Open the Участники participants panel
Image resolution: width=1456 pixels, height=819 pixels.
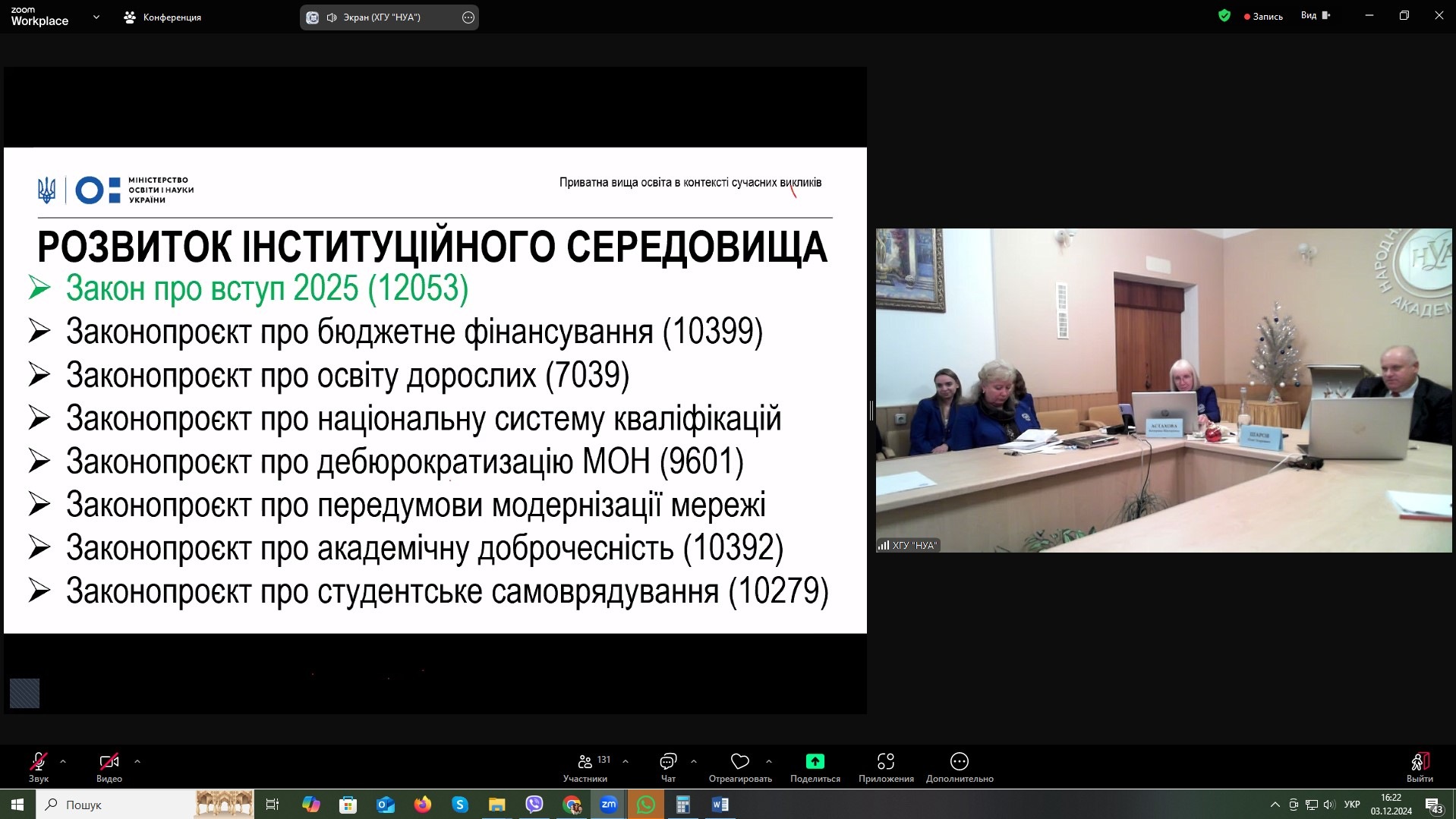(x=585, y=762)
